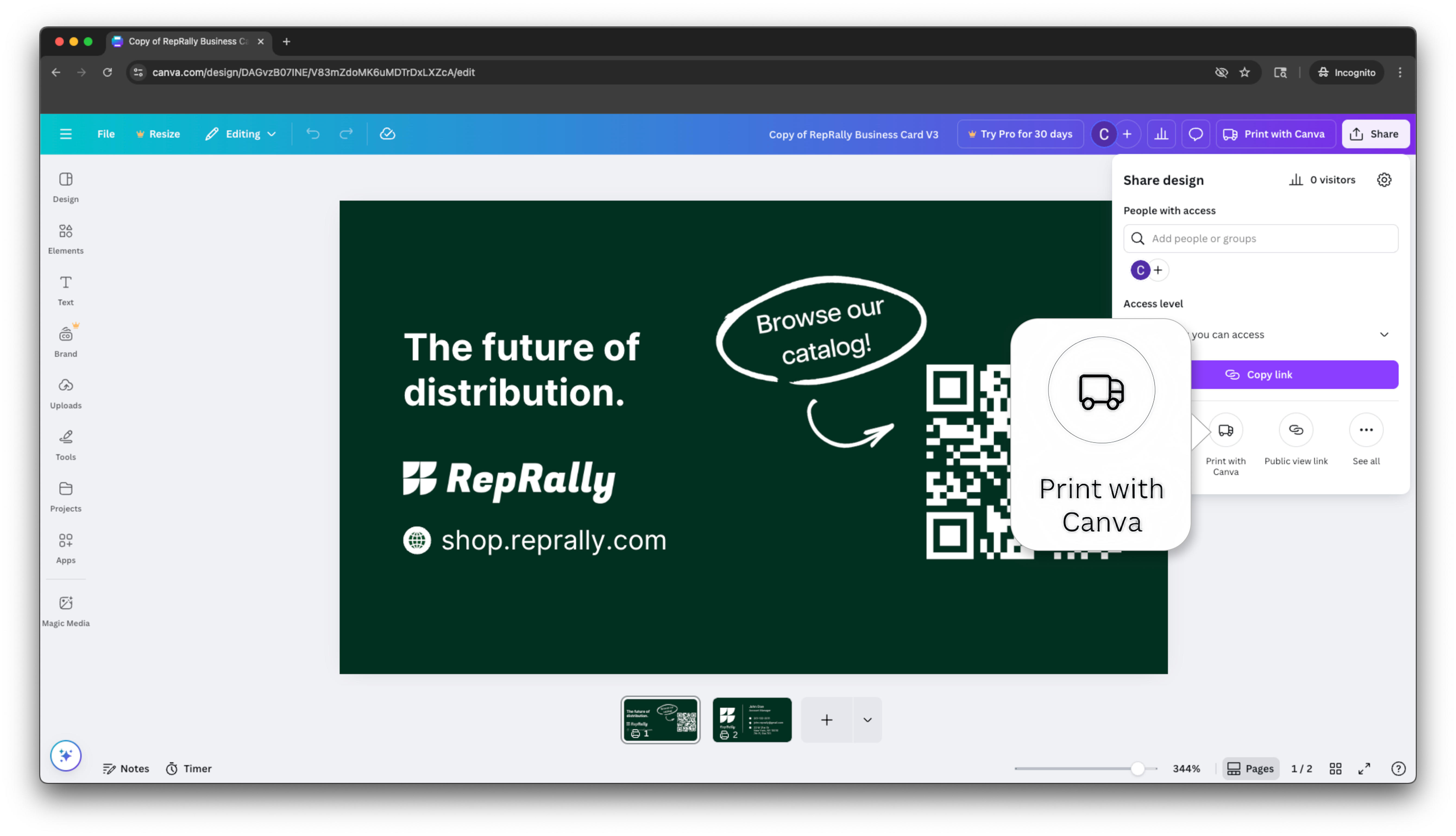Select page 2 thumbnail

click(x=752, y=720)
